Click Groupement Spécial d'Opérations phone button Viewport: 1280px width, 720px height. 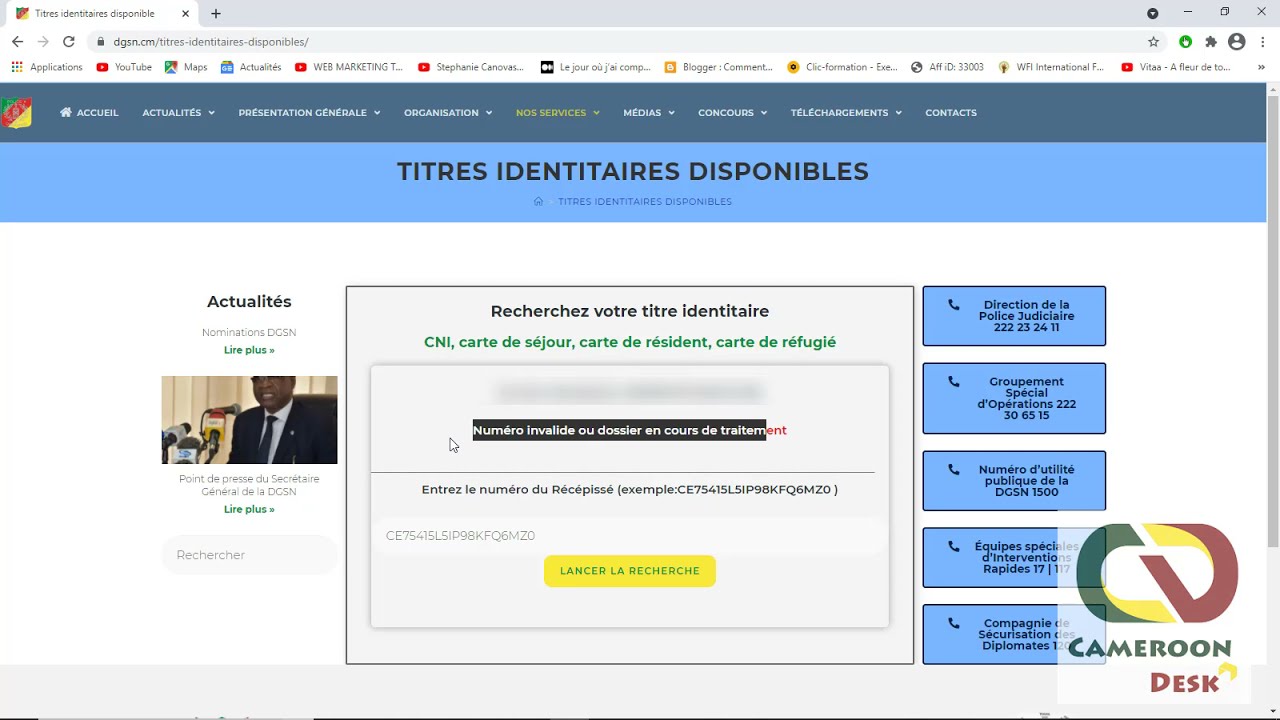click(x=1014, y=398)
